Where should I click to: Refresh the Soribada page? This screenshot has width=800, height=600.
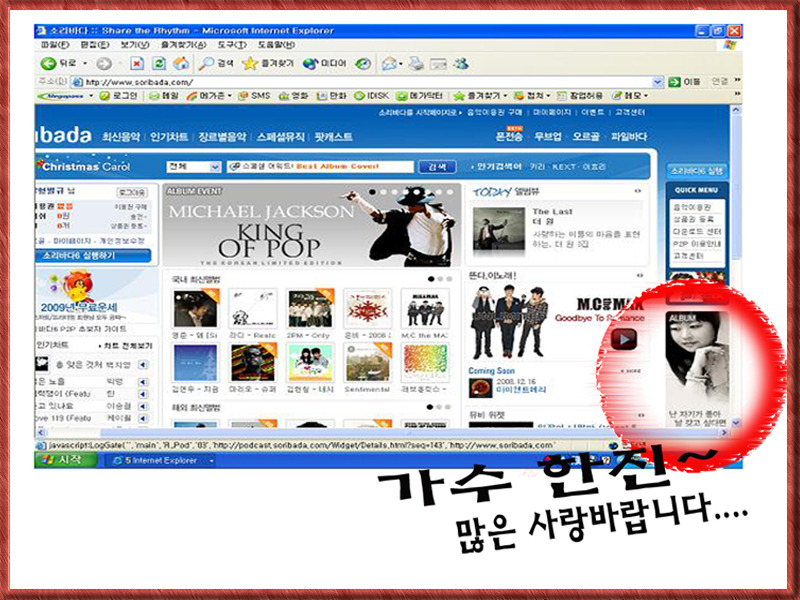159,64
